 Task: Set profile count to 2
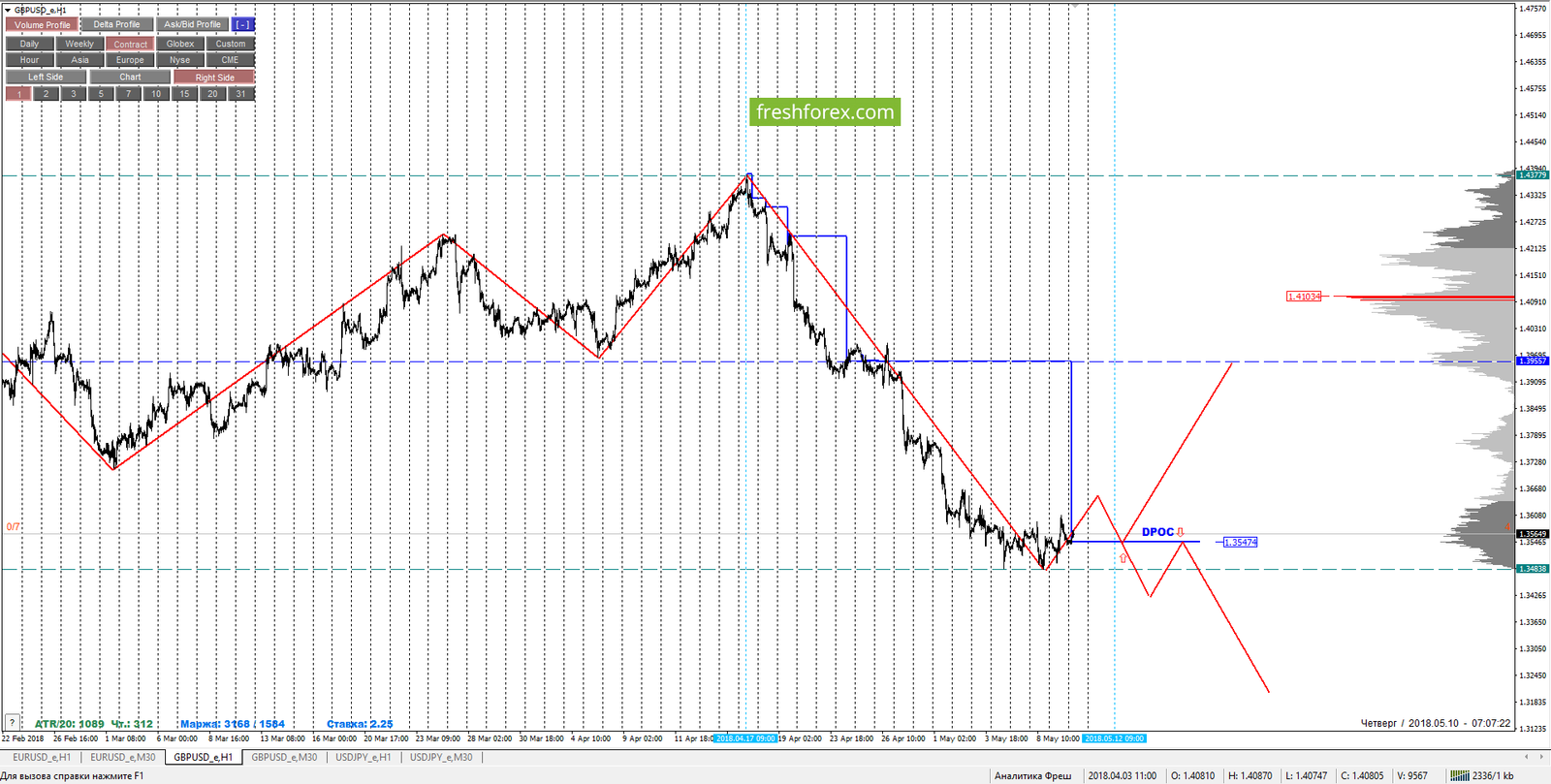[46, 94]
